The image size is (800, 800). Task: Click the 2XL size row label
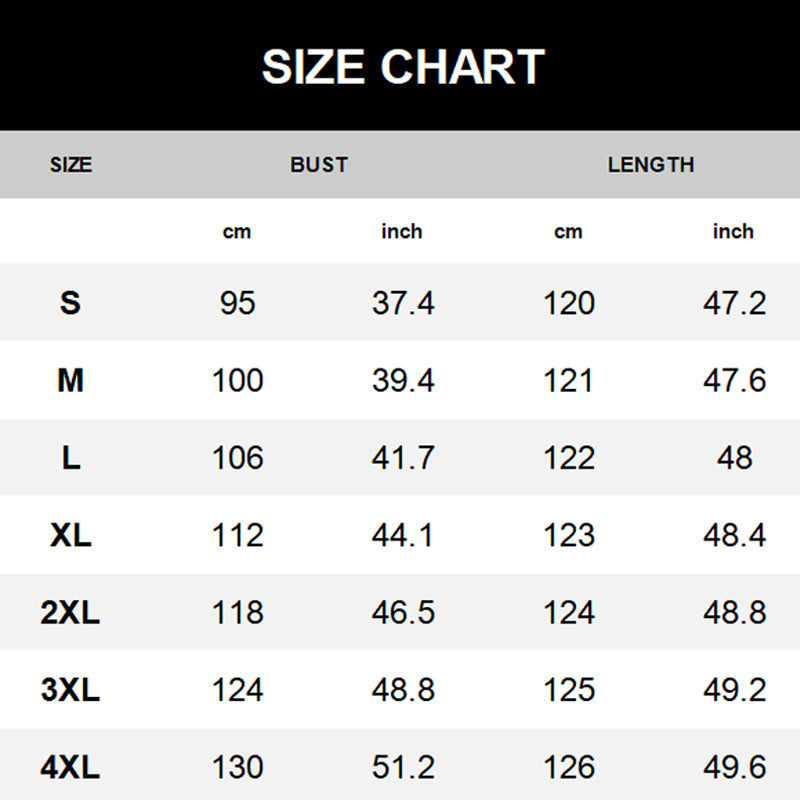(x=70, y=612)
